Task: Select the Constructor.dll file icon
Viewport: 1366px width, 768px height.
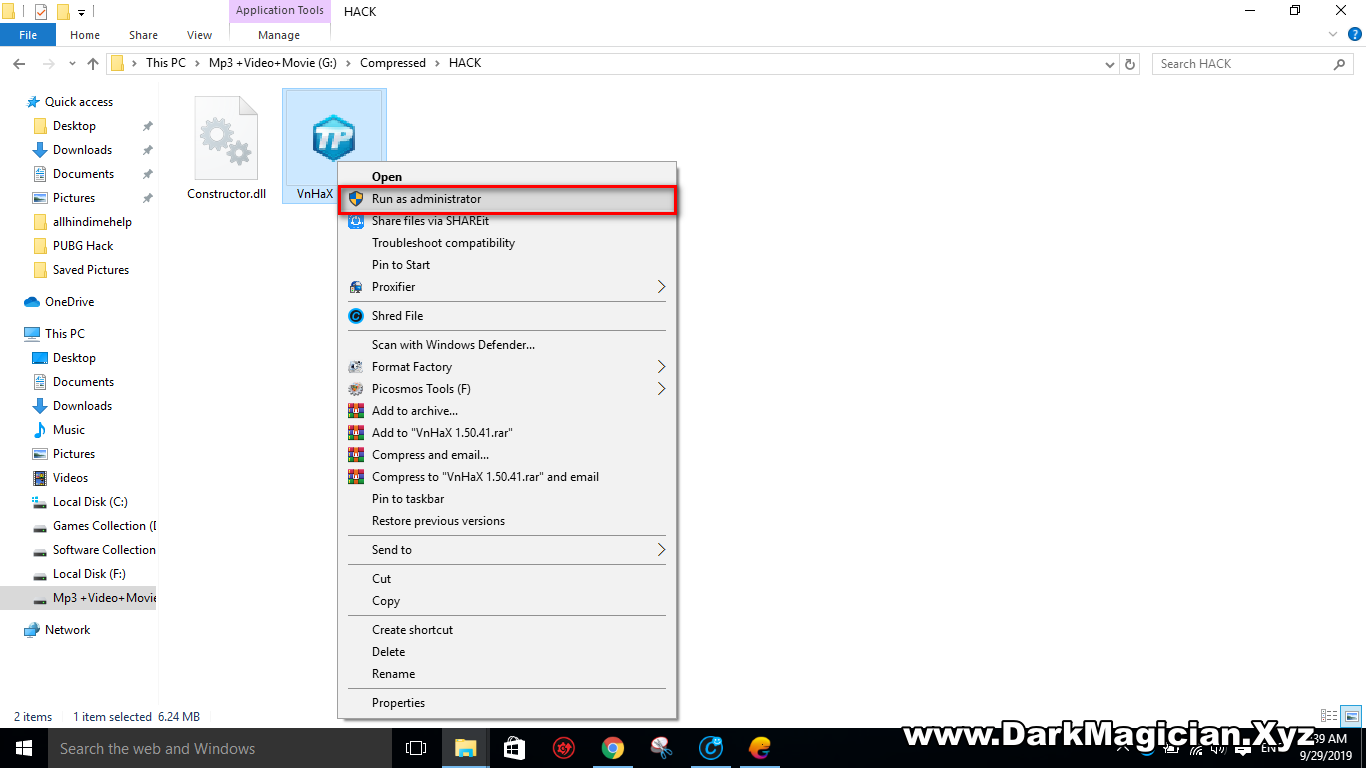Action: [x=226, y=138]
